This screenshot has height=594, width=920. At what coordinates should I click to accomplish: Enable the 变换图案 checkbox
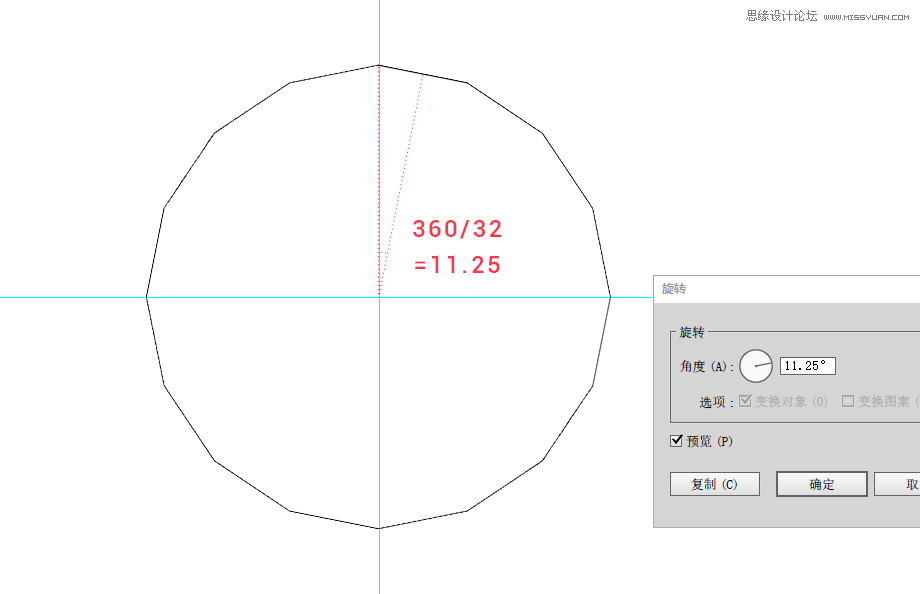point(848,401)
